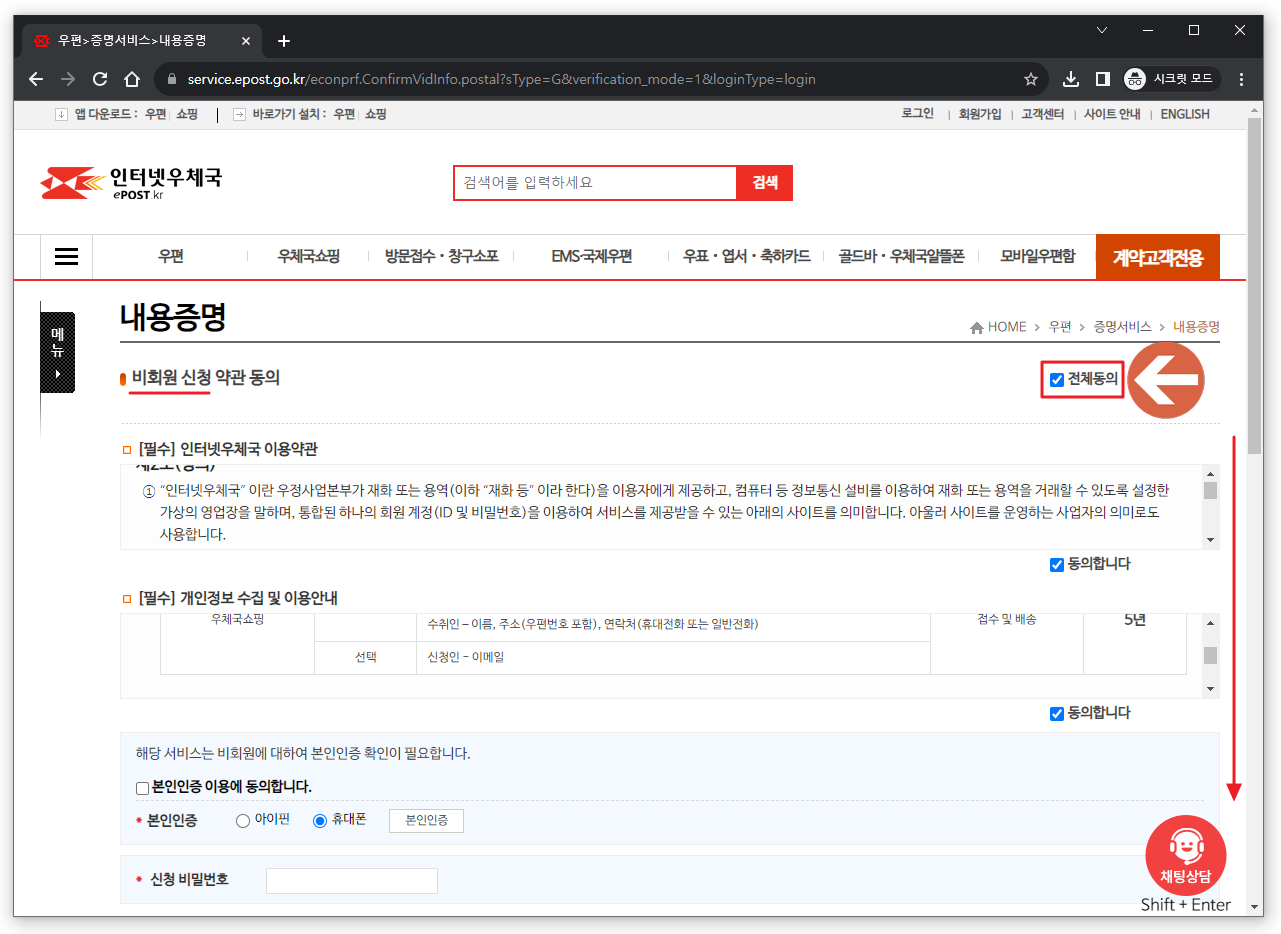Open browser home page icon

(x=132, y=79)
